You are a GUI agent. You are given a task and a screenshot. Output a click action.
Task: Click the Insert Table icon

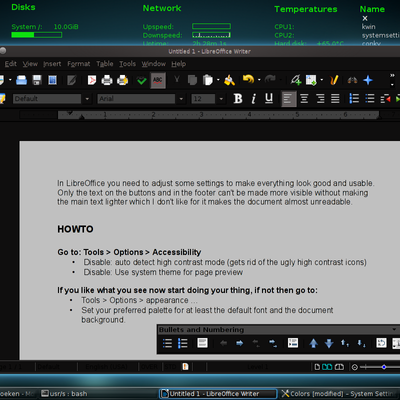click(311, 80)
